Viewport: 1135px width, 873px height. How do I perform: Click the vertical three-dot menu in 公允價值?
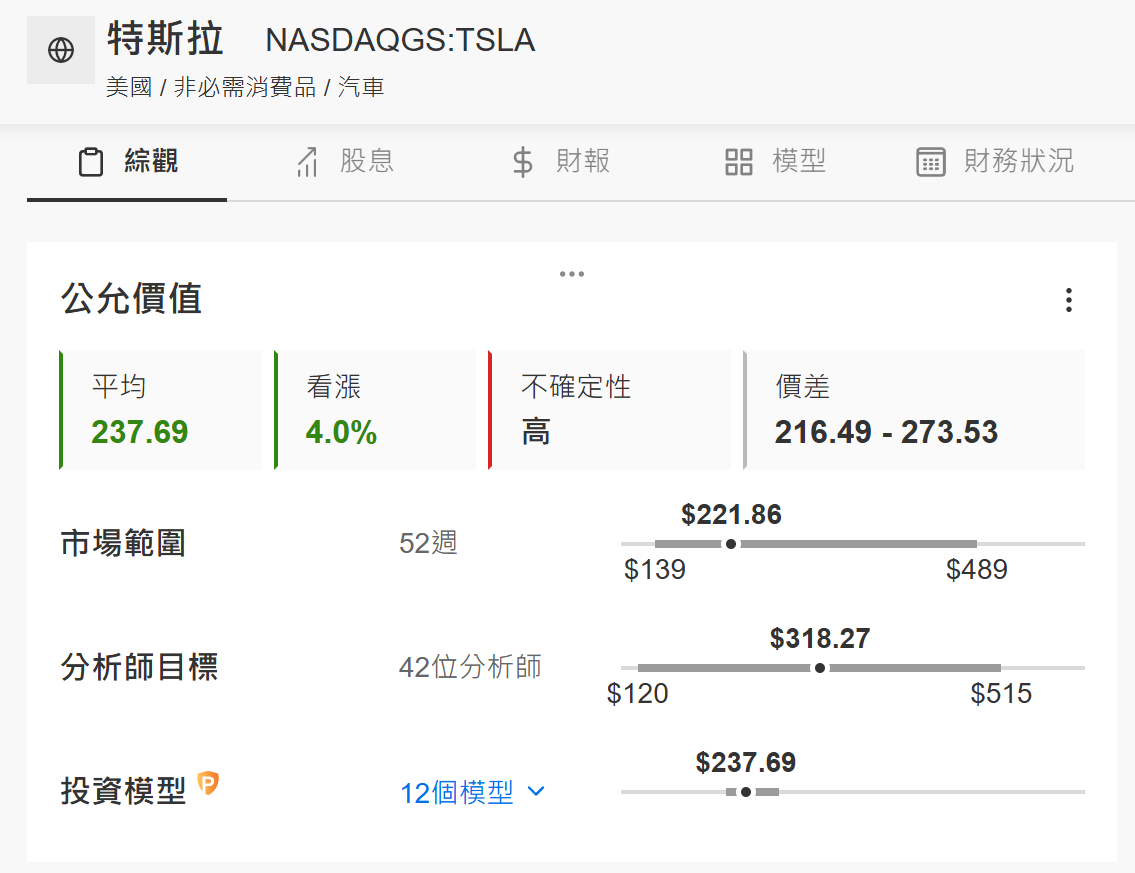point(1068,300)
